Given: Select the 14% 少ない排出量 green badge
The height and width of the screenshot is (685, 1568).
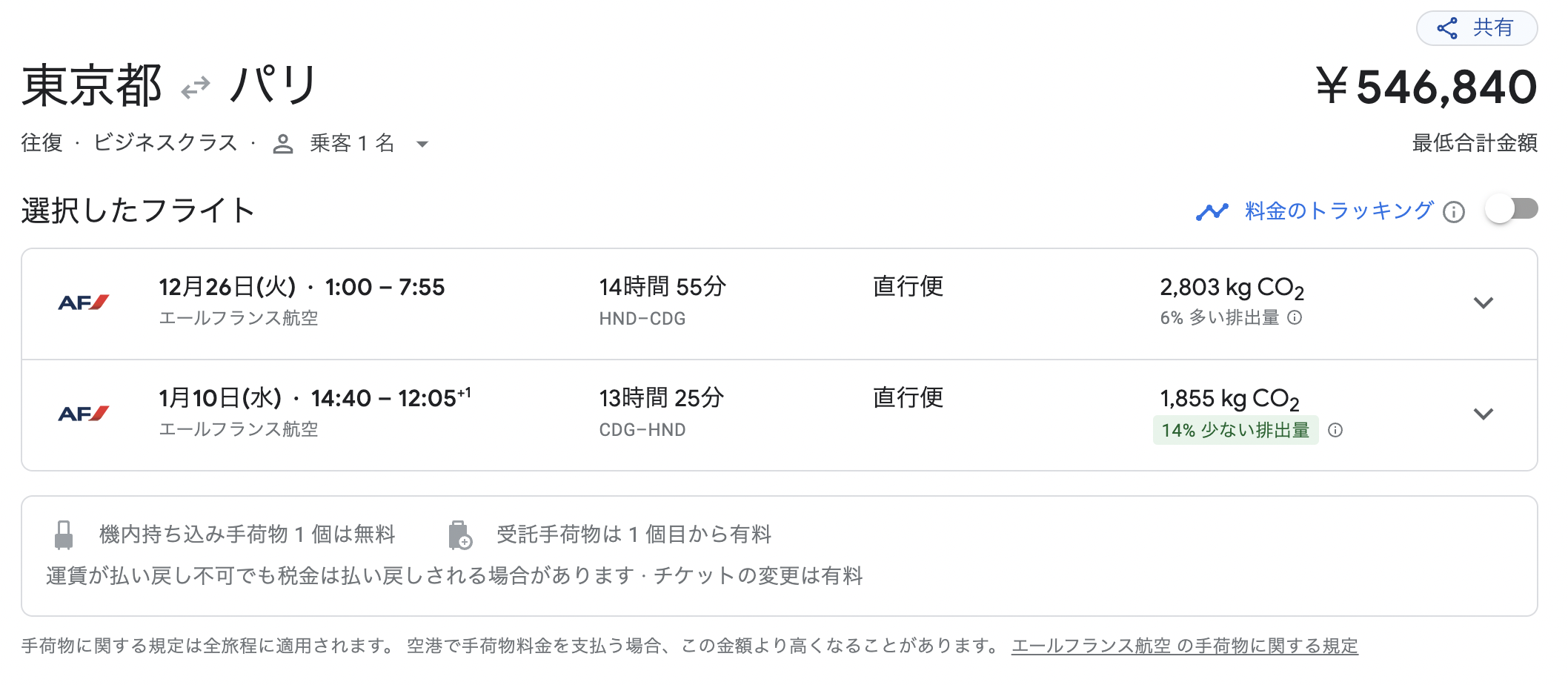Looking at the screenshot, I should [1236, 430].
